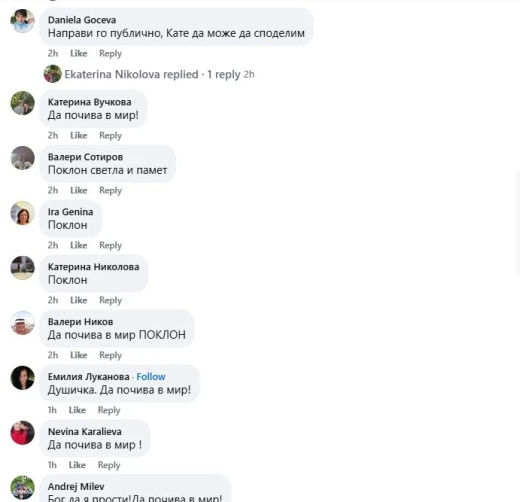Open Andrej Milev's avatar
Screen dimensions: 520x502
click(23, 487)
